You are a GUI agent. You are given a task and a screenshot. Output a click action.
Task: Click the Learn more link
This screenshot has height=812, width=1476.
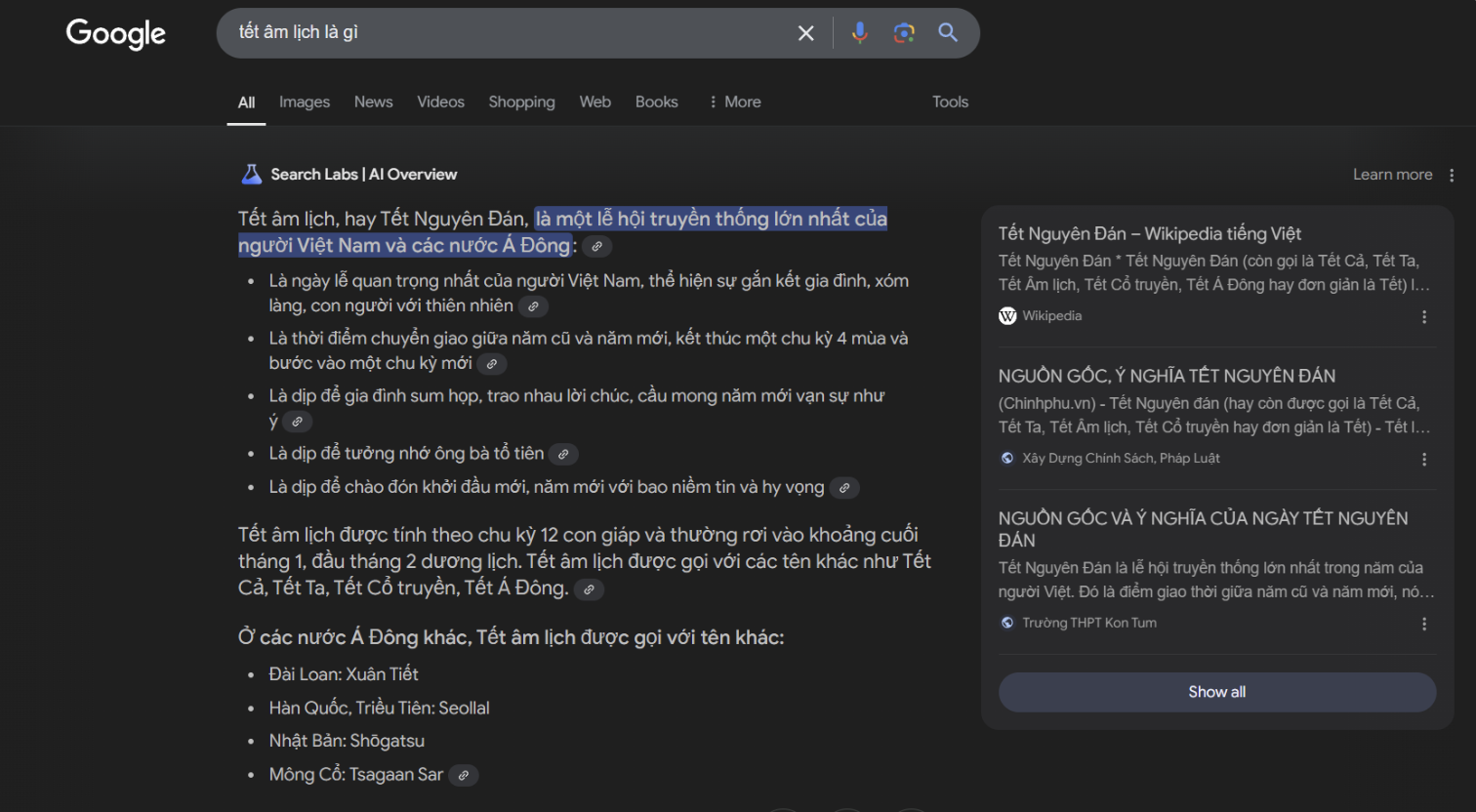(x=1392, y=175)
